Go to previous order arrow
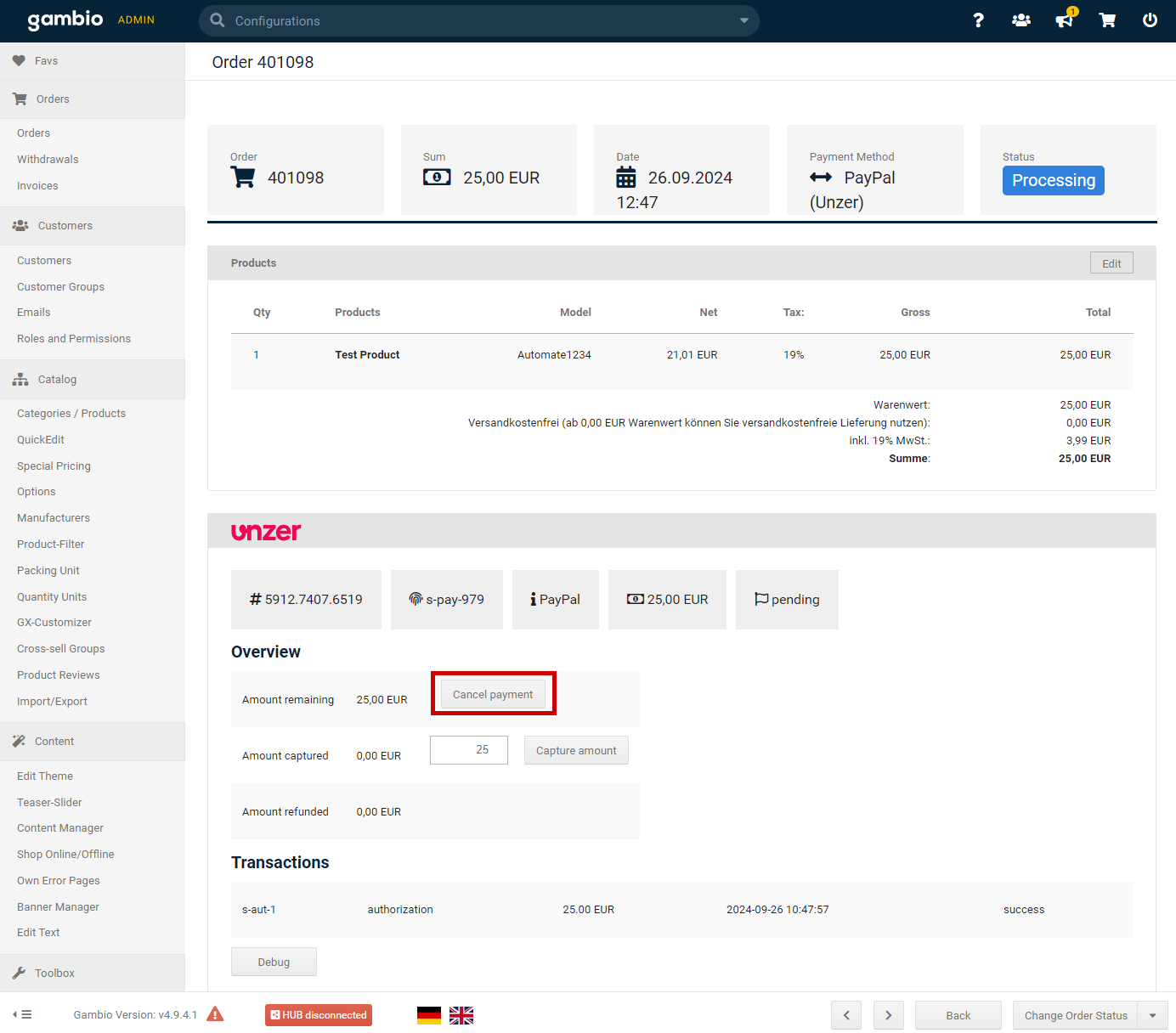 (846, 1016)
